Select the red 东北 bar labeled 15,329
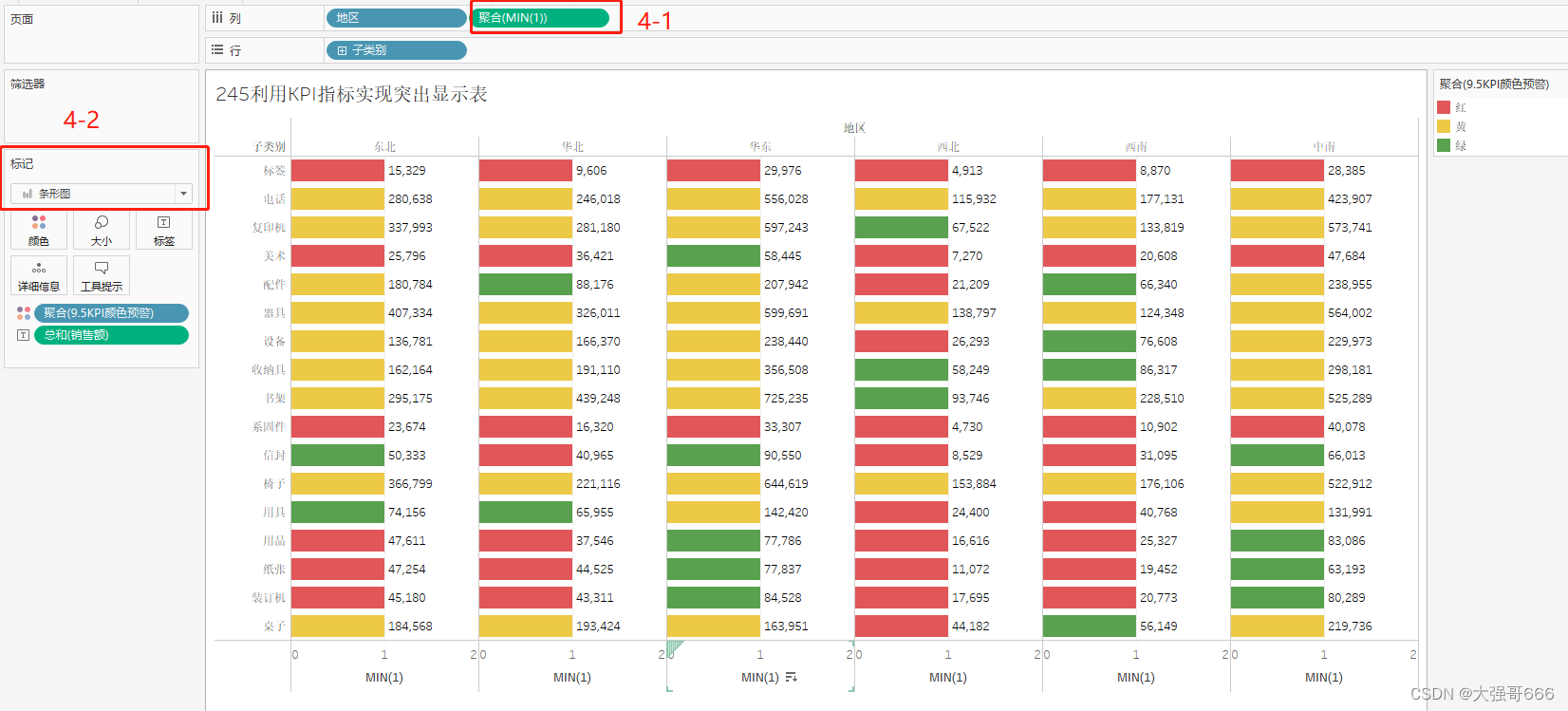 click(x=338, y=170)
